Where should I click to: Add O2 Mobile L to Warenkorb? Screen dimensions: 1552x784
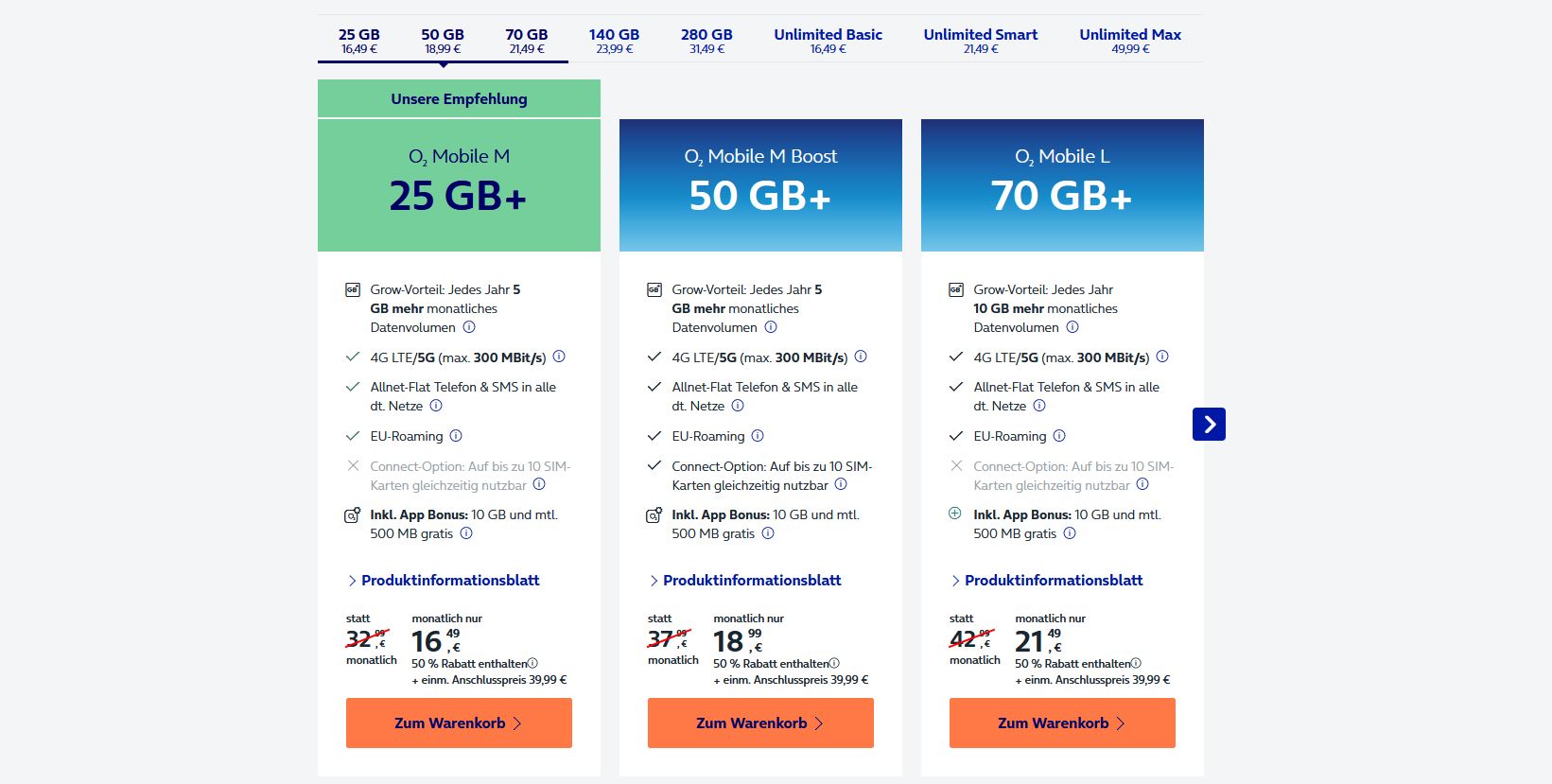[x=1062, y=723]
